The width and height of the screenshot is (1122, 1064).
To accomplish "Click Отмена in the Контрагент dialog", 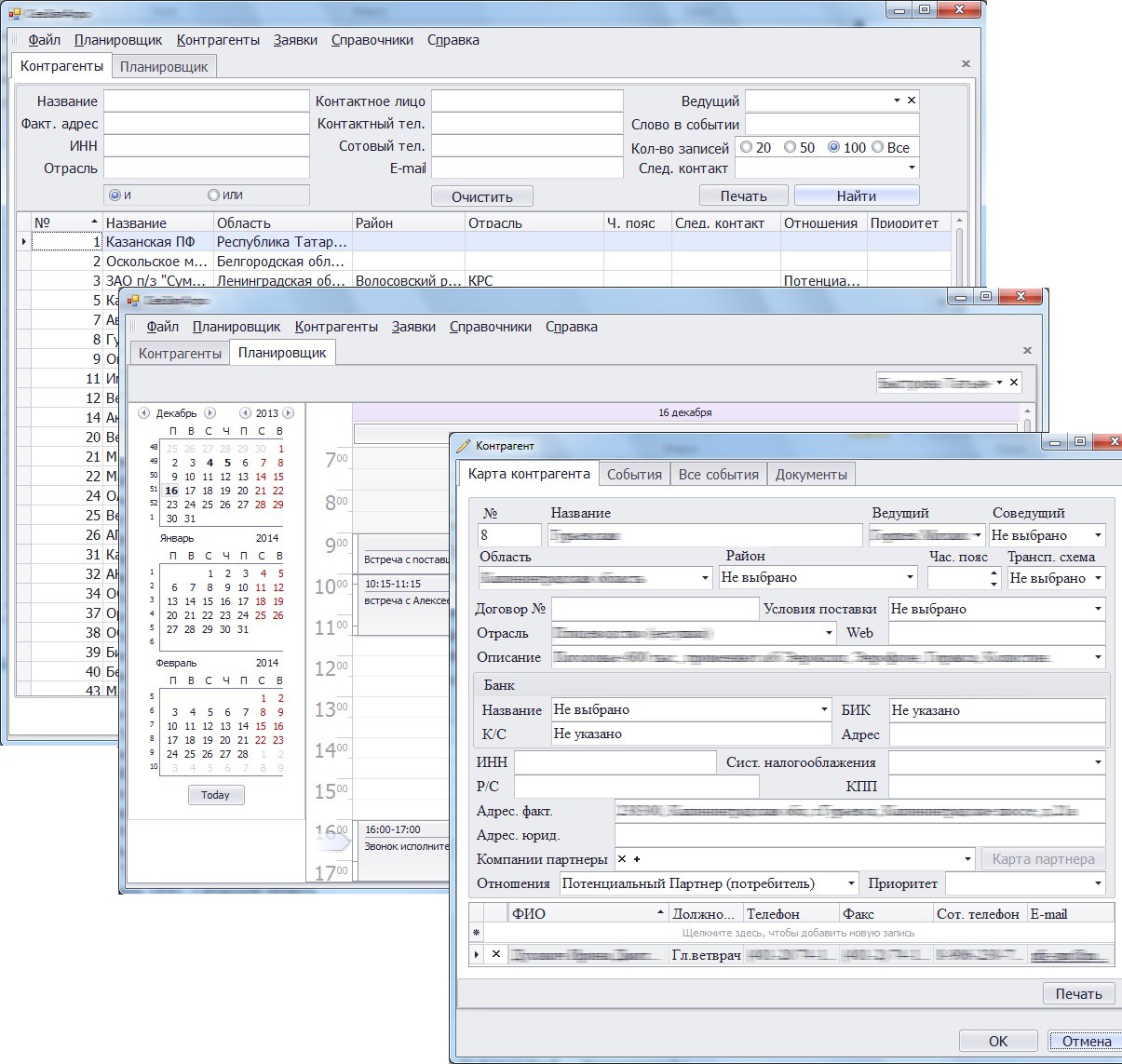I will pos(1087,1042).
